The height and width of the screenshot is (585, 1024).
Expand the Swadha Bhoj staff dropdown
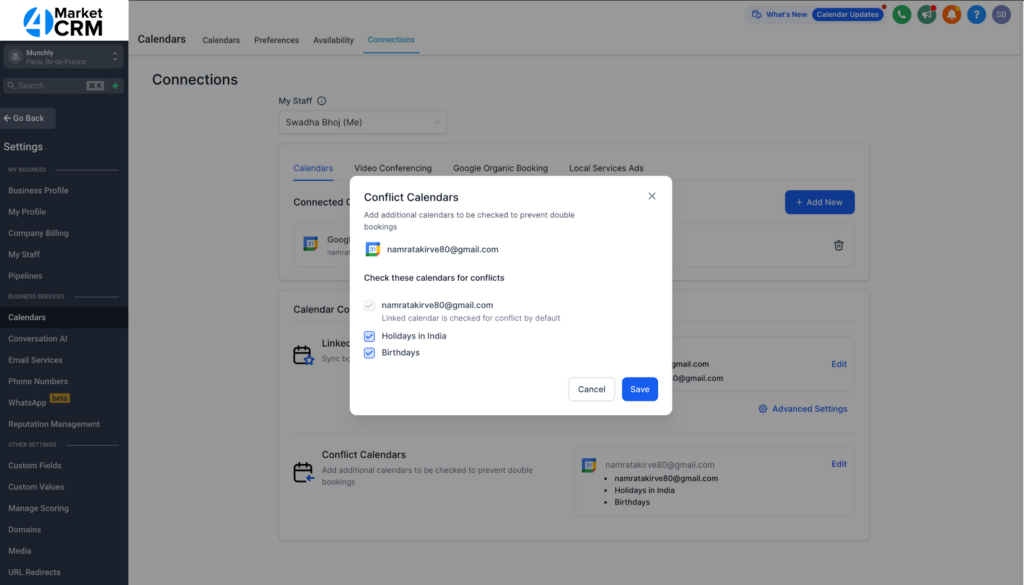(363, 122)
